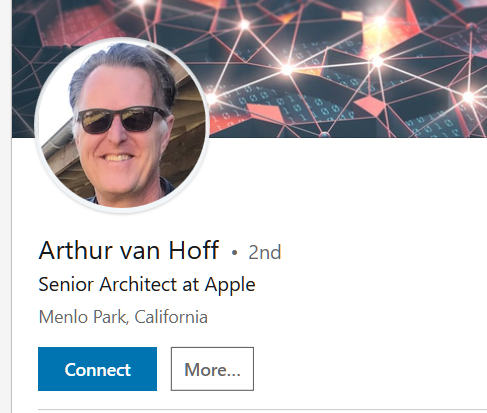
Task: Click the horizontal divider below the buttons
Action: [262, 409]
